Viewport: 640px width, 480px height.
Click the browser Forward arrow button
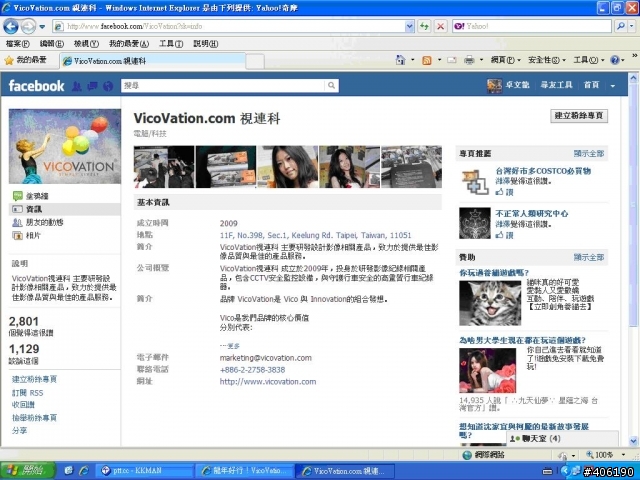coord(28,27)
